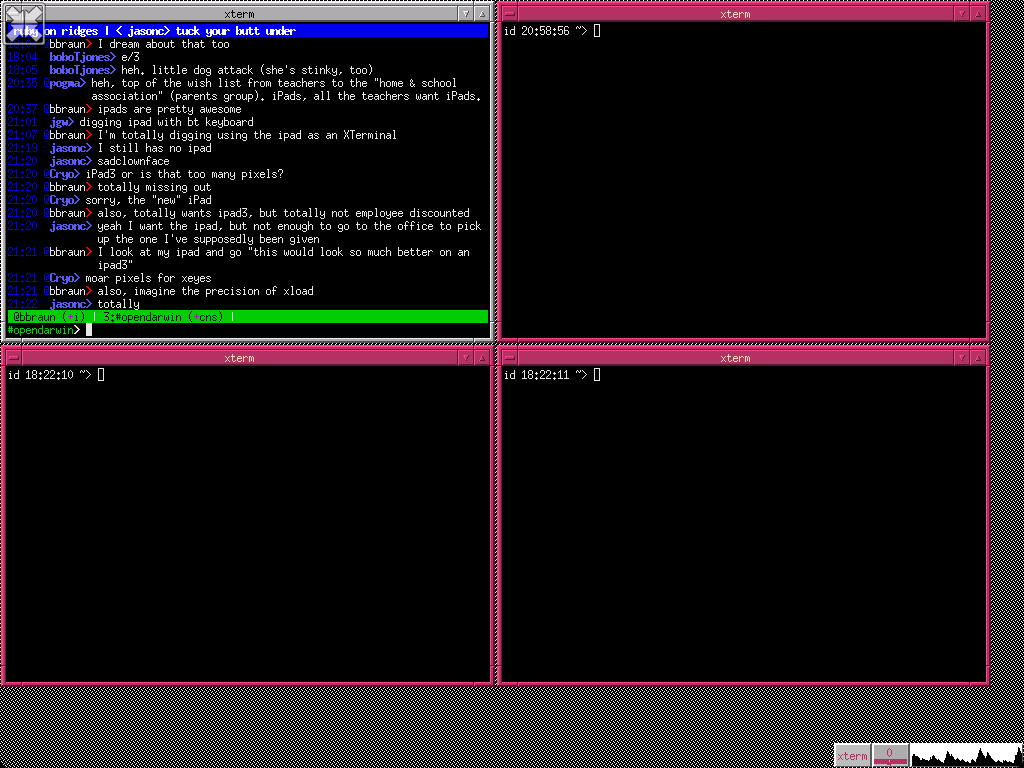Maximize the xterm showing 20:58:56 prompt

[x=978, y=14]
